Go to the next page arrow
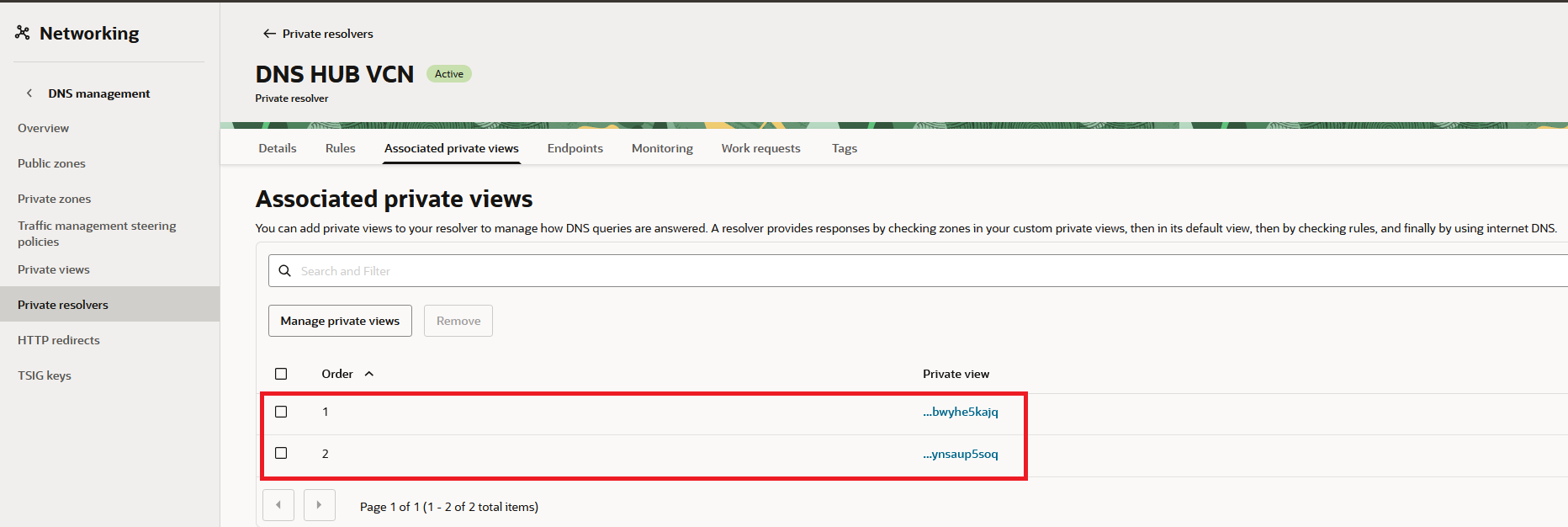The width and height of the screenshot is (1568, 527). coord(319,505)
